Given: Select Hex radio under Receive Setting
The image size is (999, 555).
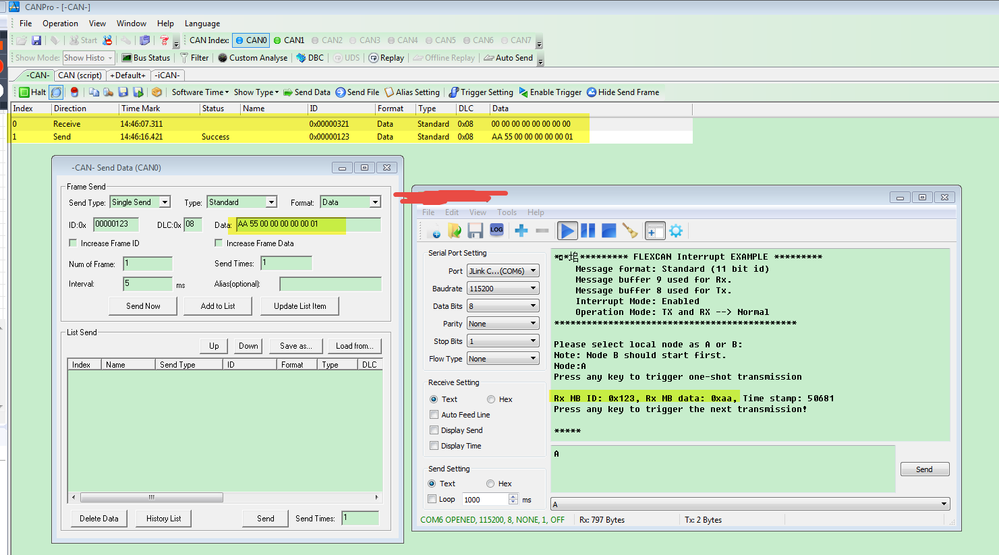Looking at the screenshot, I should (x=490, y=399).
